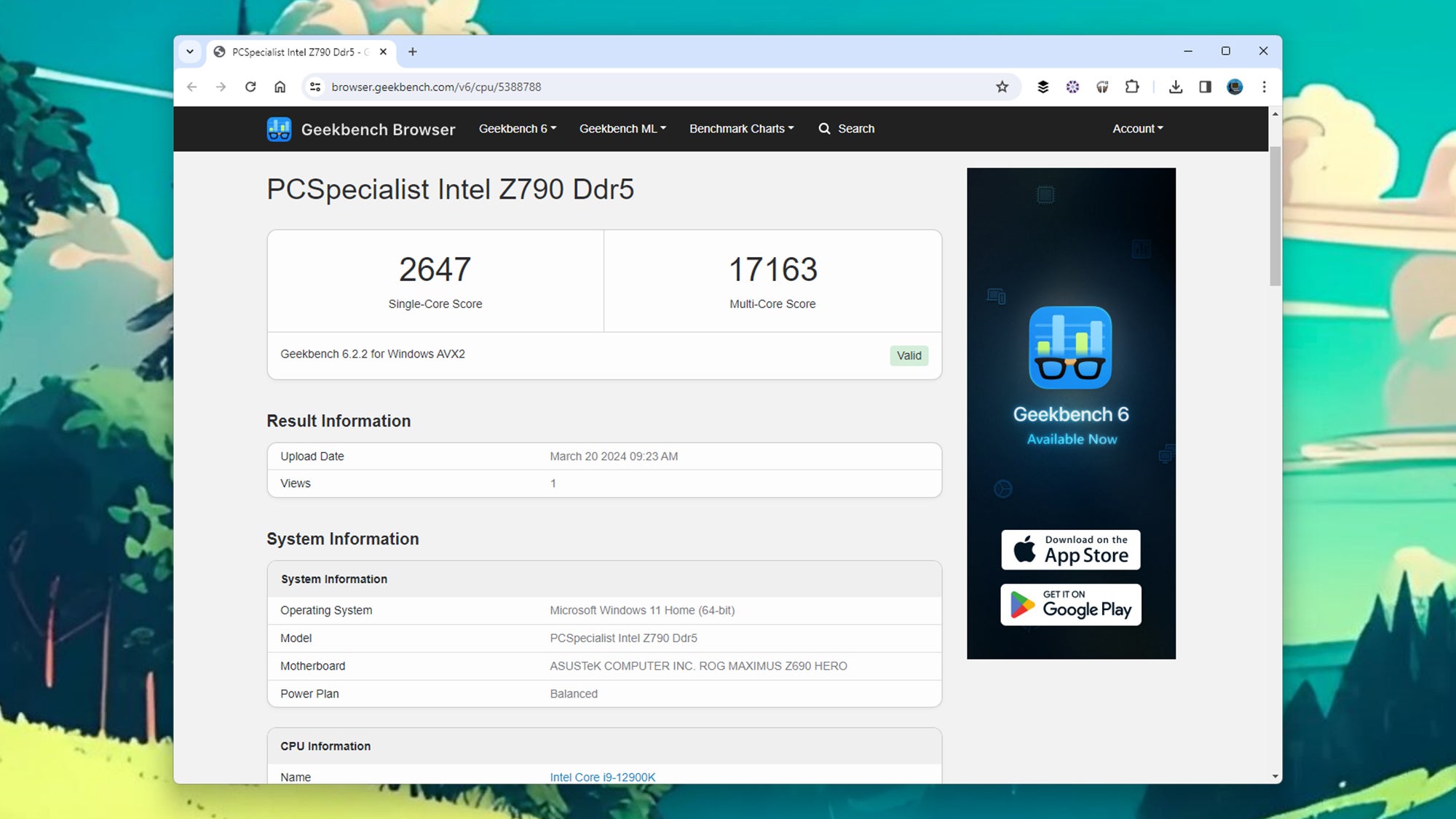The width and height of the screenshot is (1456, 819).
Task: Click the browser download icon
Action: (1175, 87)
